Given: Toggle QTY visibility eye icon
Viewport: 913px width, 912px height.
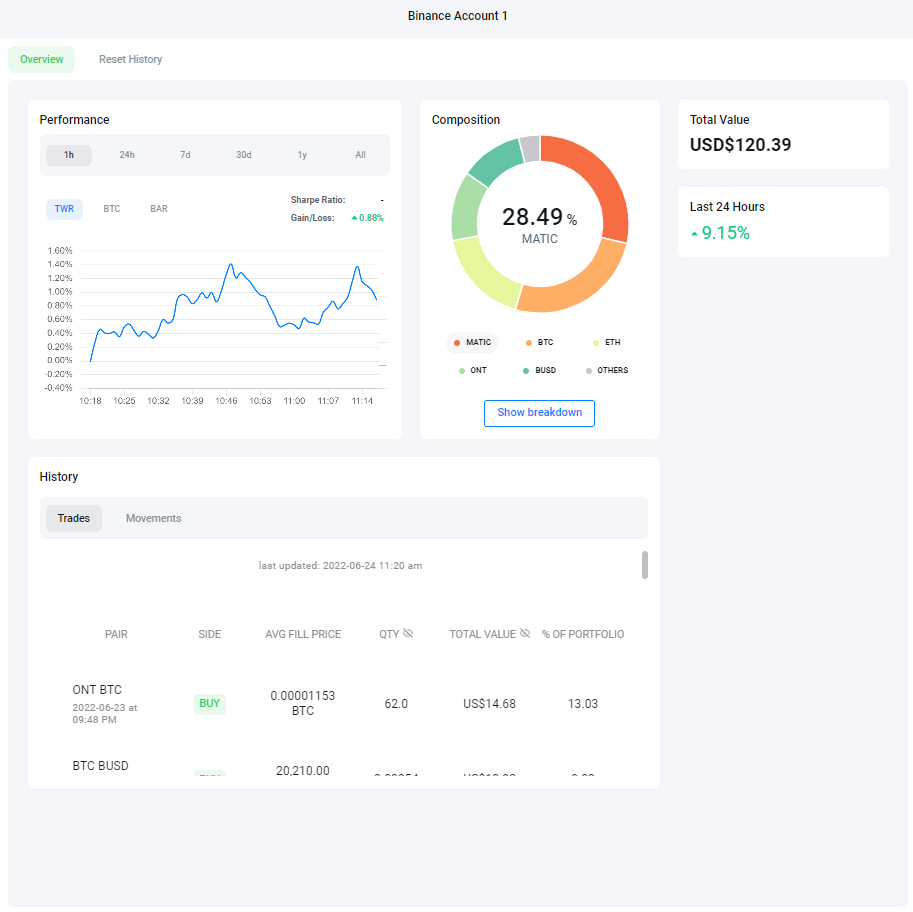Looking at the screenshot, I should [408, 634].
